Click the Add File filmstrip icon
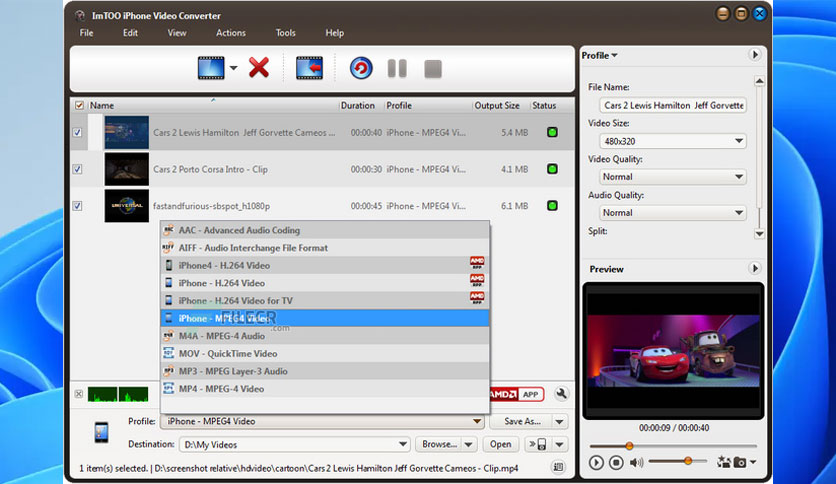The width and height of the screenshot is (836, 484). pyautogui.click(x=211, y=68)
